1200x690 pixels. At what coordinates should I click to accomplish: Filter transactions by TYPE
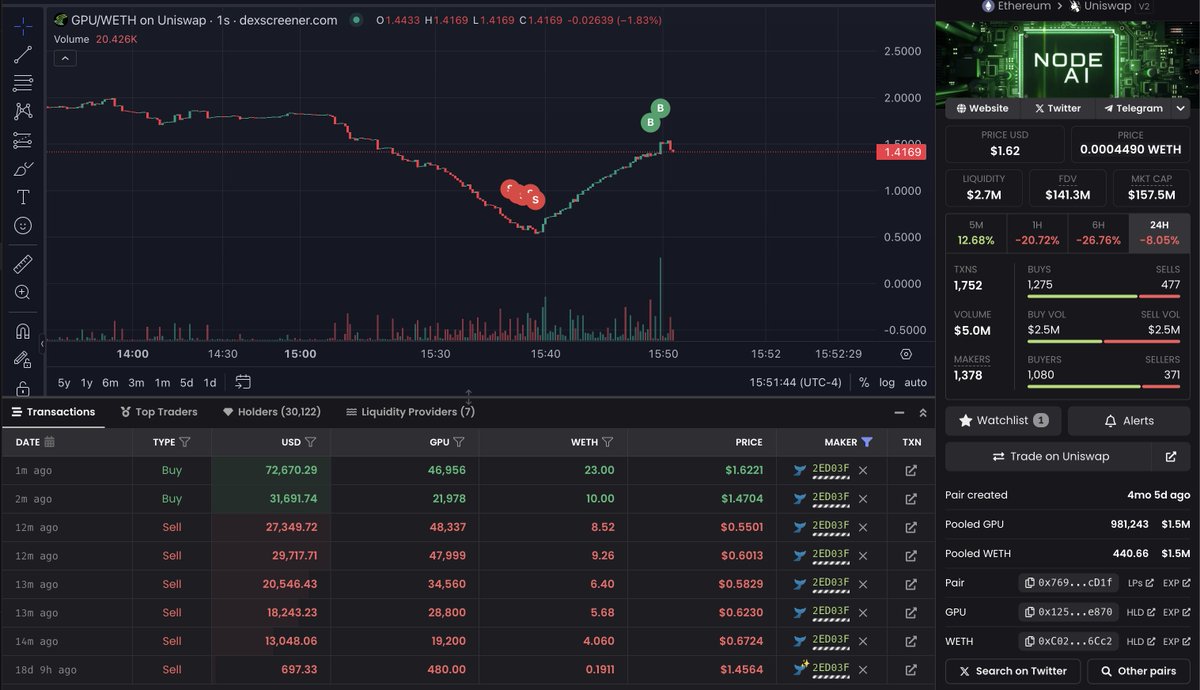[x=185, y=442]
